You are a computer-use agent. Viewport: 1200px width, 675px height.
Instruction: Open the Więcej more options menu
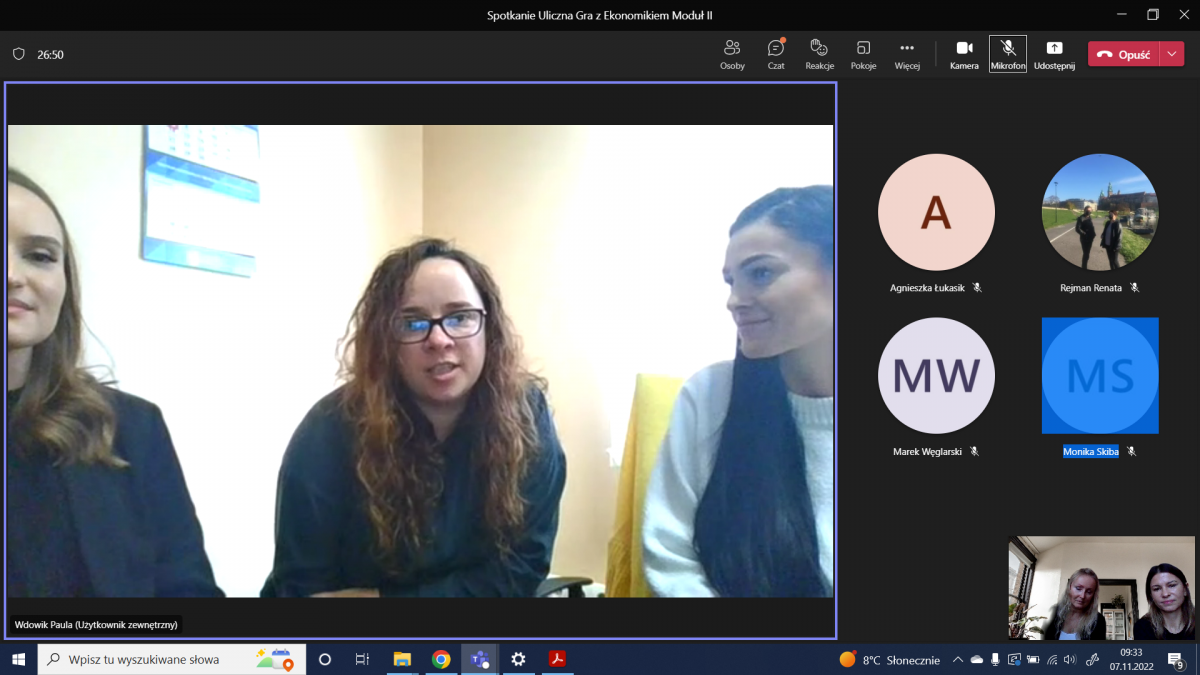[x=907, y=54]
